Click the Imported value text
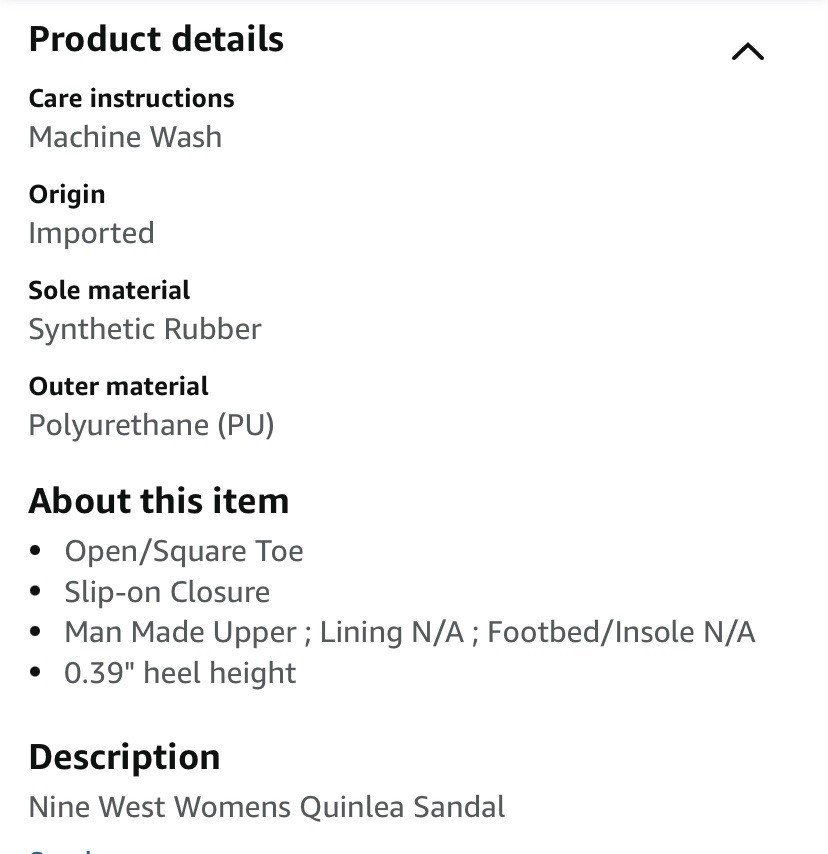The image size is (828, 854). [92, 234]
